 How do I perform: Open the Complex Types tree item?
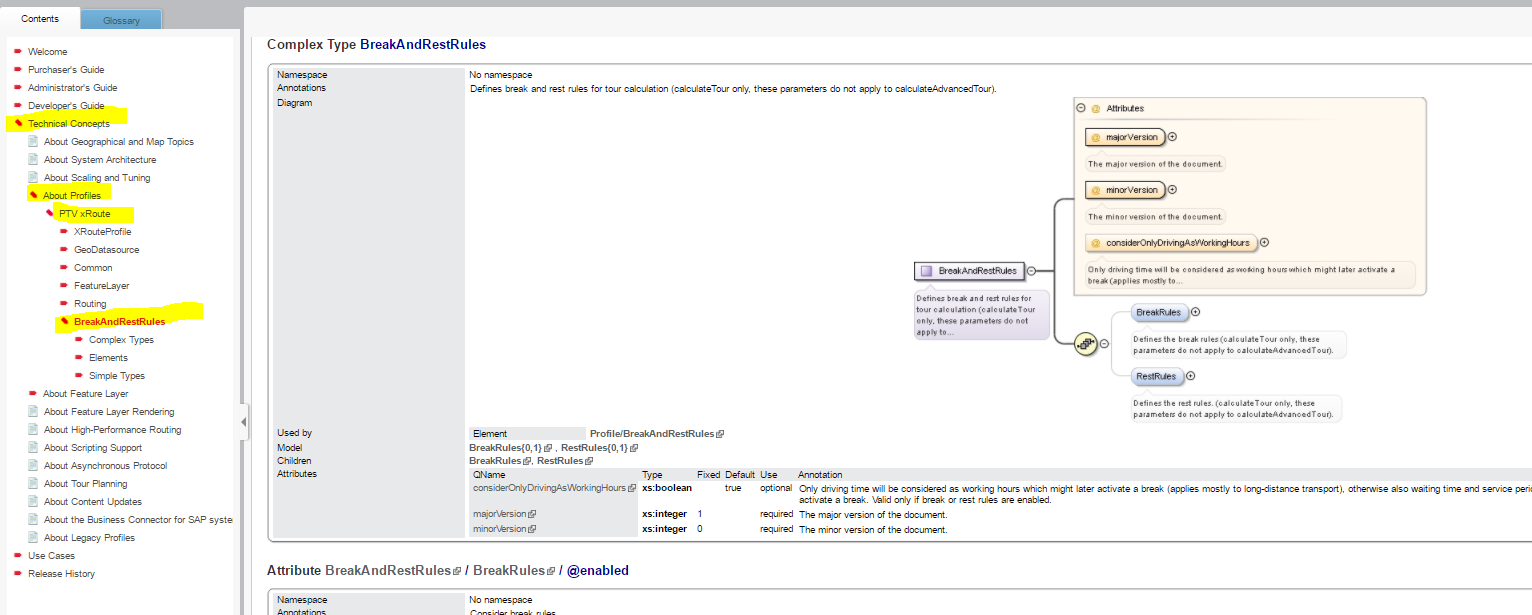pos(121,340)
